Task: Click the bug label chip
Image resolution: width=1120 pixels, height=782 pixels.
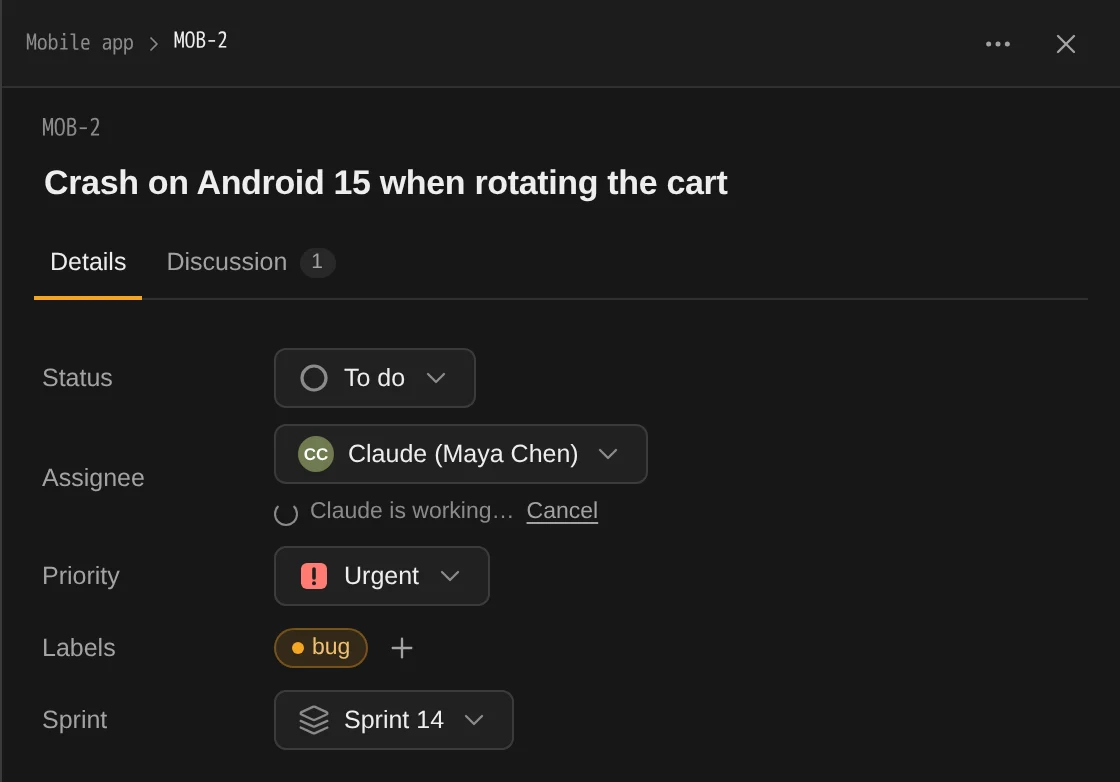Action: tap(321, 648)
